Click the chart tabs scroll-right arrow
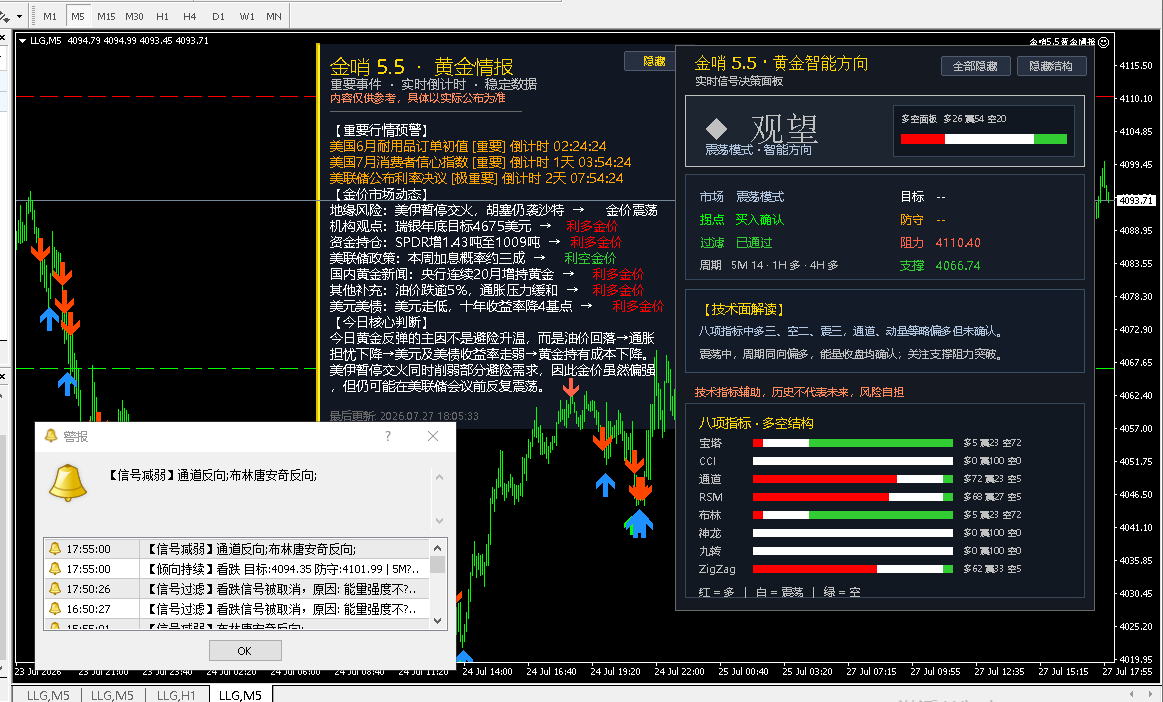The image size is (1163, 702). pos(1151,695)
